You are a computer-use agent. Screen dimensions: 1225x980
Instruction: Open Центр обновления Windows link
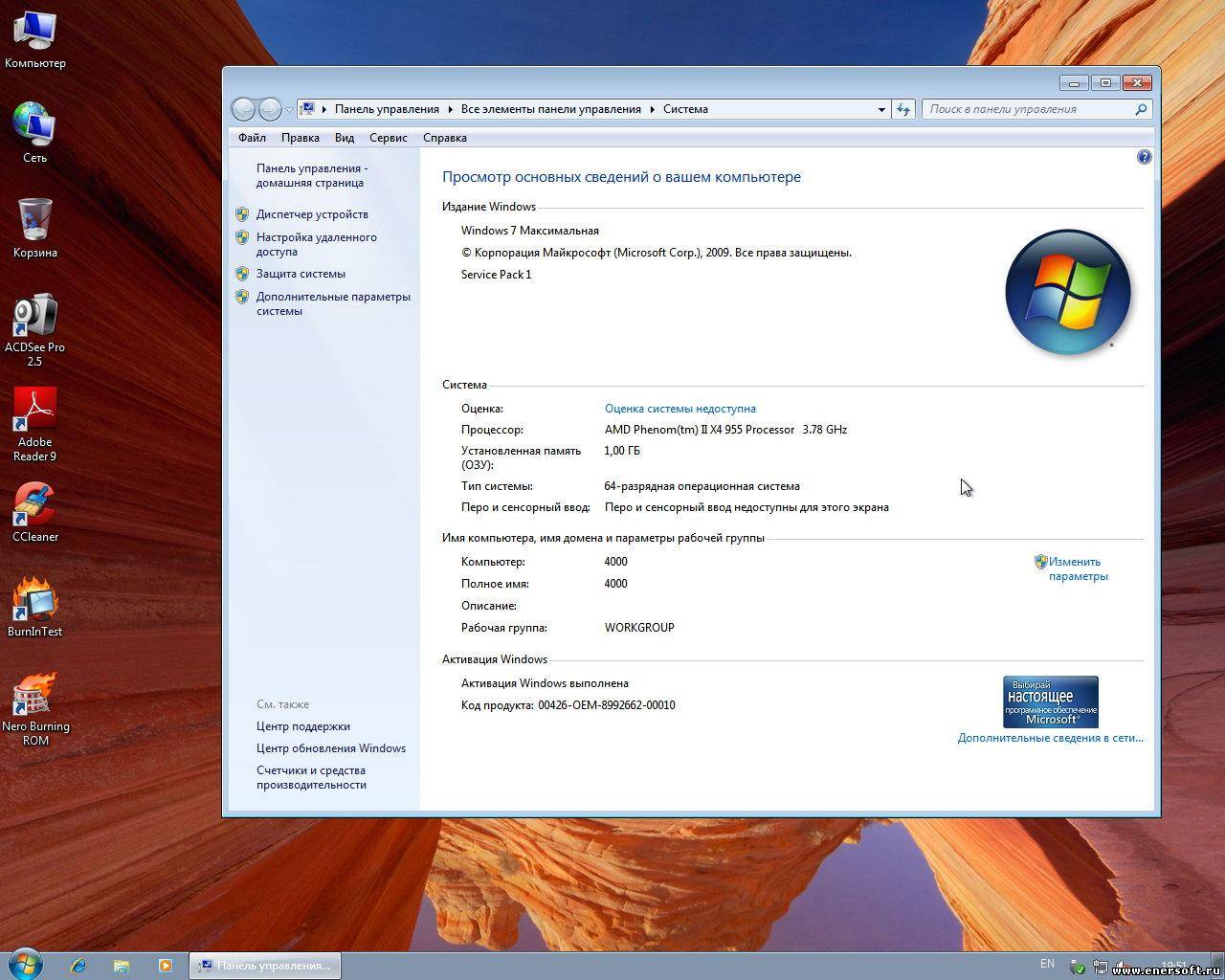(331, 748)
